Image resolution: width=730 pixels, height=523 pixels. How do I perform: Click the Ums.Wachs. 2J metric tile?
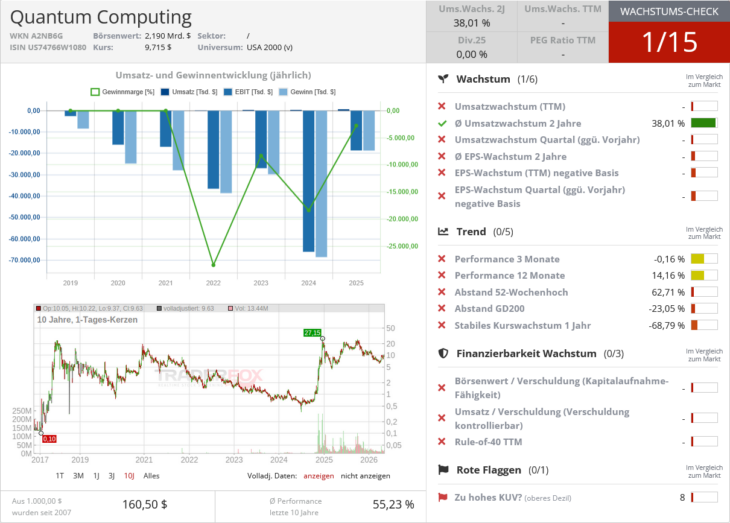472,16
